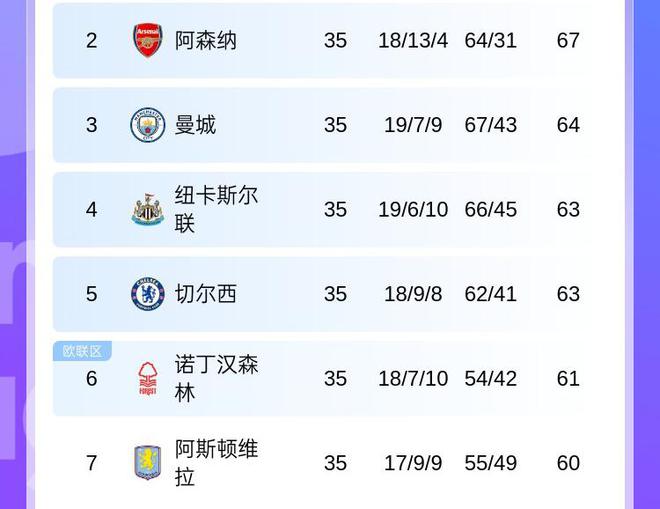Viewport: 660px width, 509px height.
Task: Click Arsenal's 64/31 goals figure
Action: click(x=491, y=41)
